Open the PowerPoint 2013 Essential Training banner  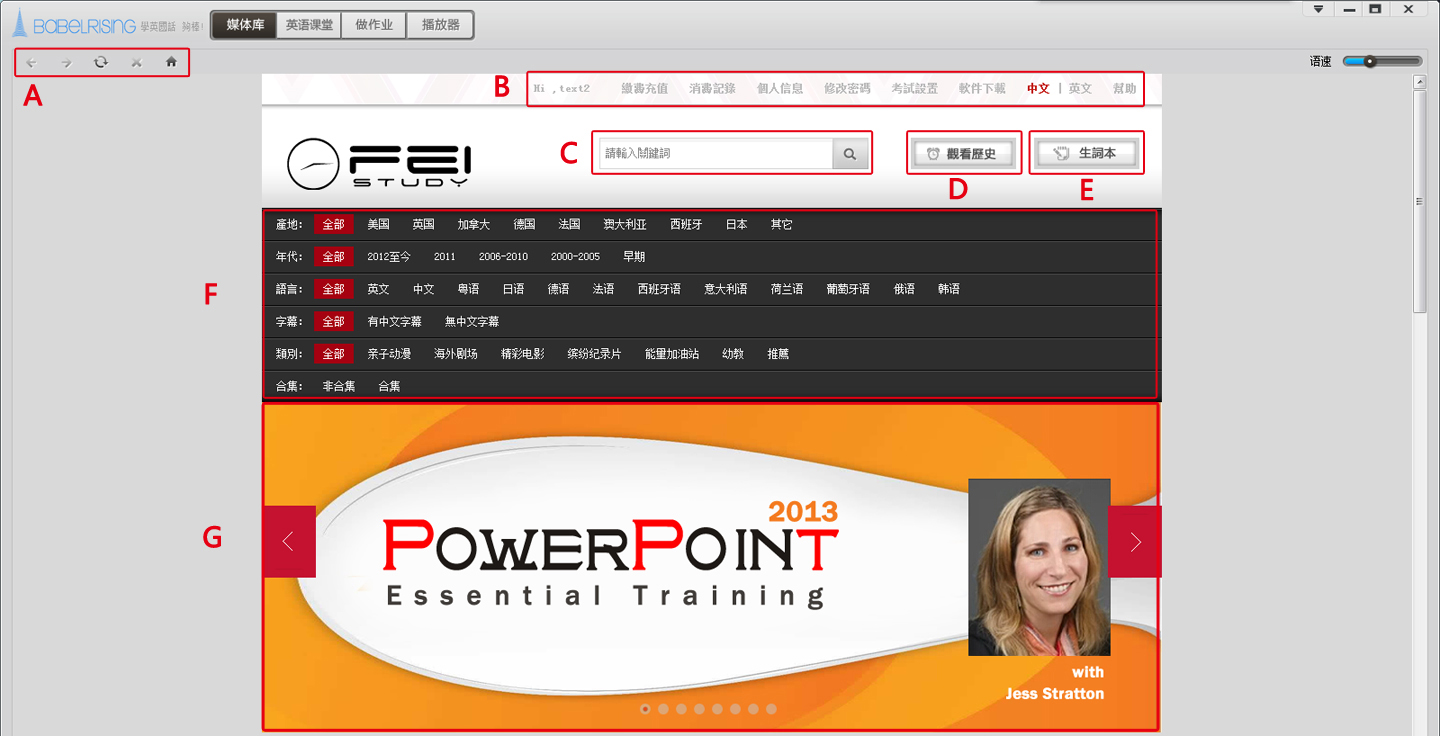tap(711, 567)
